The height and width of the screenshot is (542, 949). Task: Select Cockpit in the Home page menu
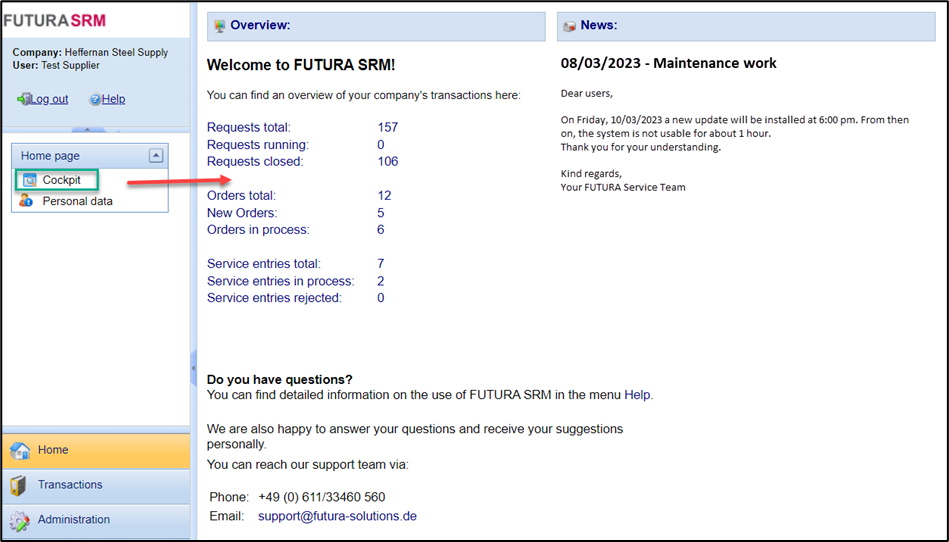(x=62, y=180)
